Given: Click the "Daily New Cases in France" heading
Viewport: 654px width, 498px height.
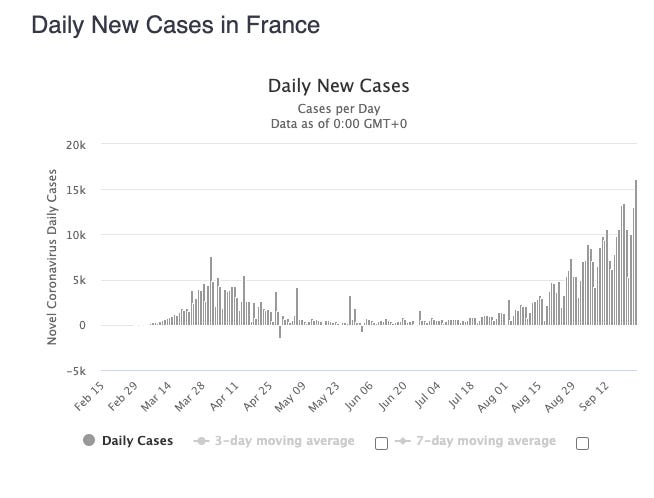Looking at the screenshot, I should tap(176, 25).
